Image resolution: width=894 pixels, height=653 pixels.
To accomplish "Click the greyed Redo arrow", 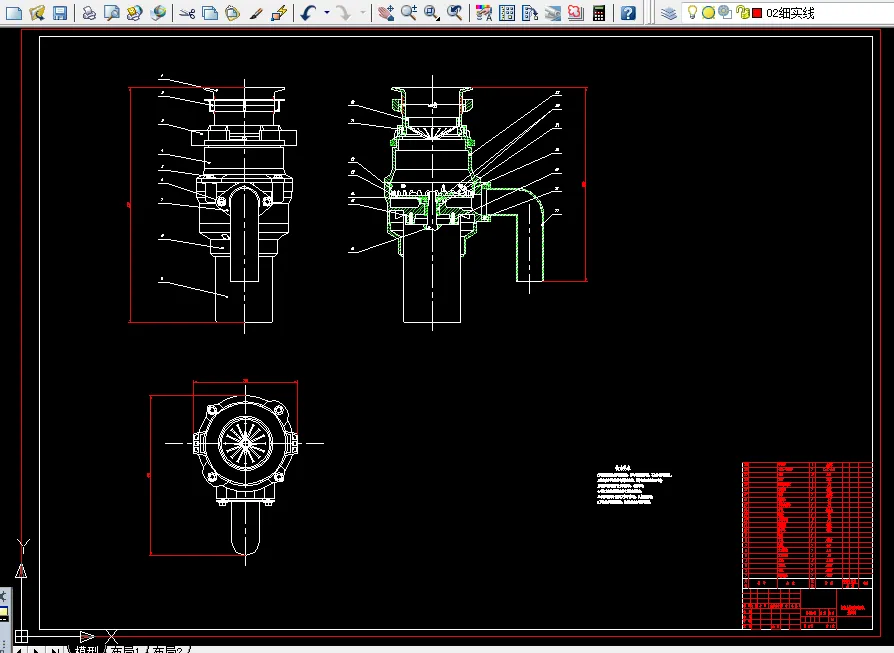I will (x=344, y=13).
